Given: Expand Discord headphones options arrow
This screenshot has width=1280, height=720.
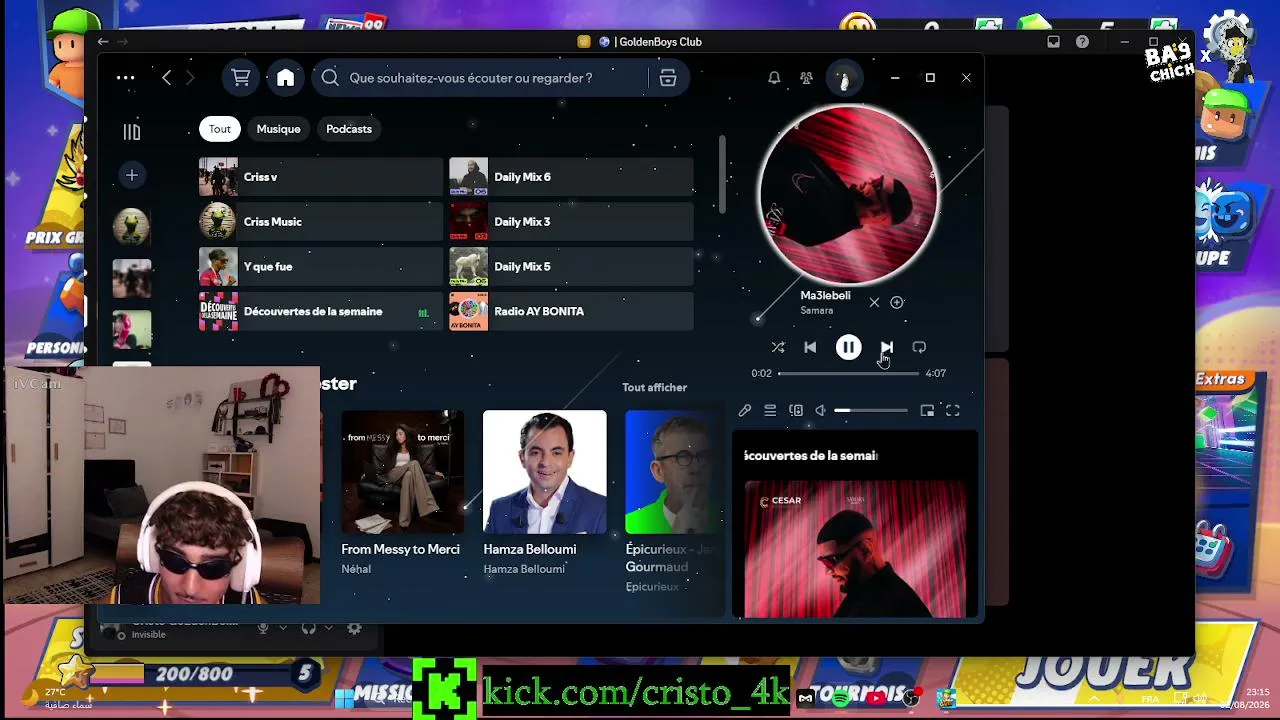Looking at the screenshot, I should (328, 628).
